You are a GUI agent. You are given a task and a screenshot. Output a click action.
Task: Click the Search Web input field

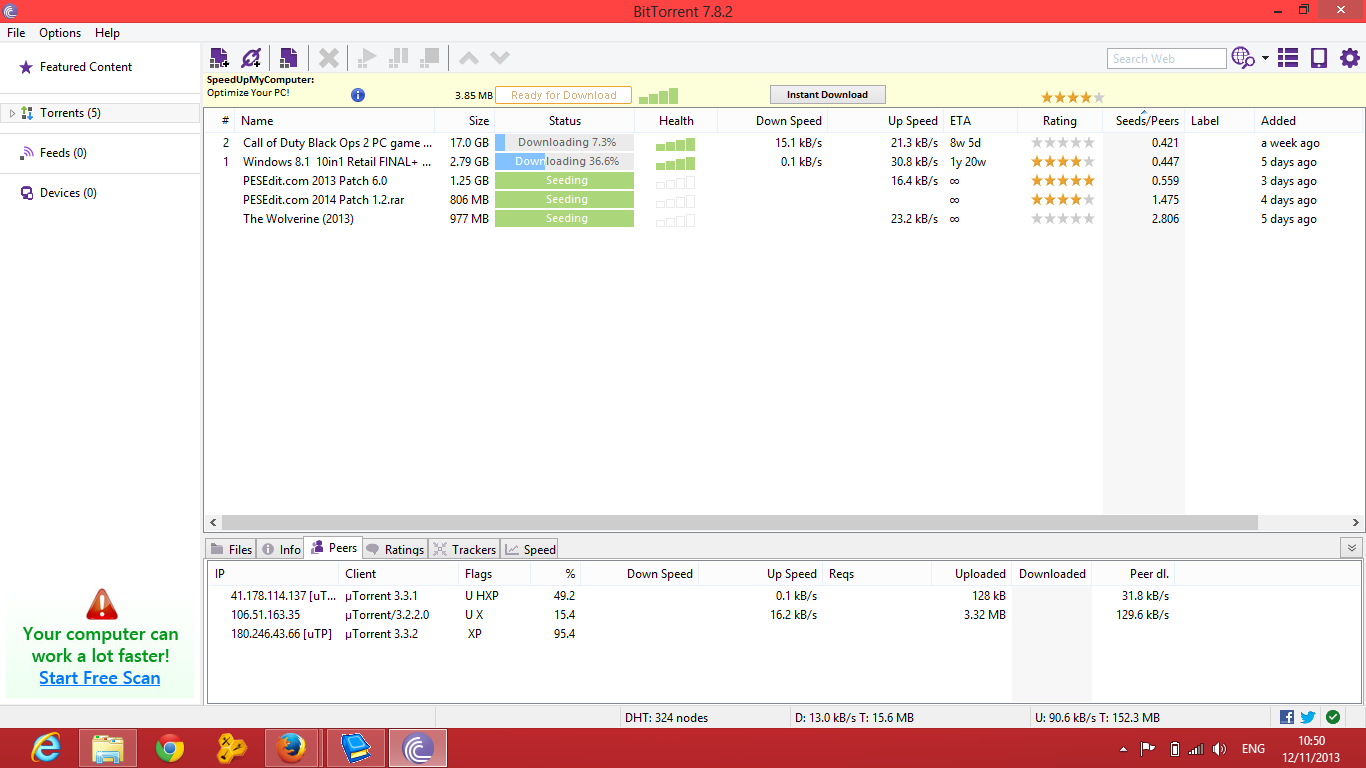point(1166,59)
